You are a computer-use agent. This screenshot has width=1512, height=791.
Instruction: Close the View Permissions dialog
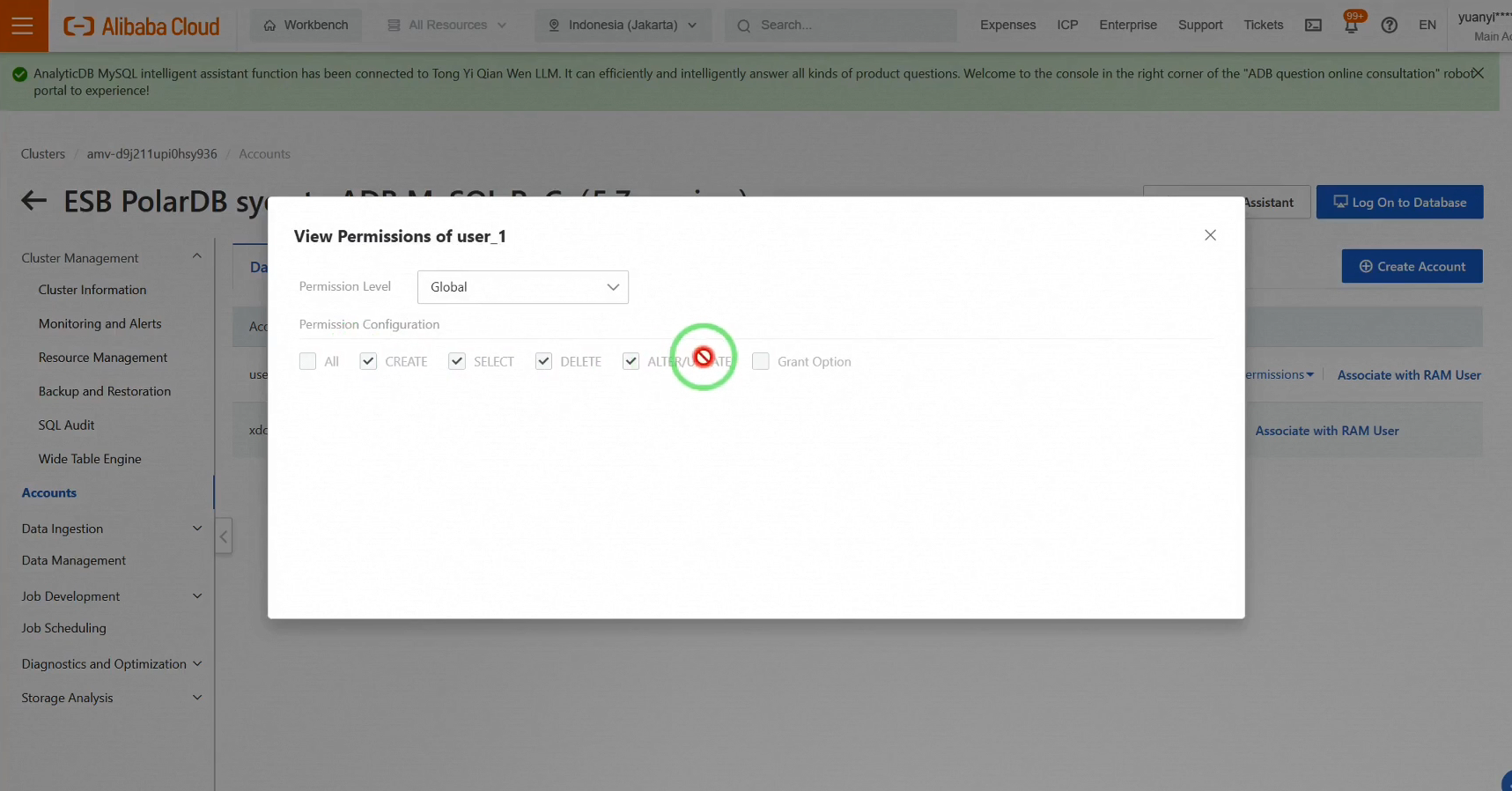point(1210,235)
